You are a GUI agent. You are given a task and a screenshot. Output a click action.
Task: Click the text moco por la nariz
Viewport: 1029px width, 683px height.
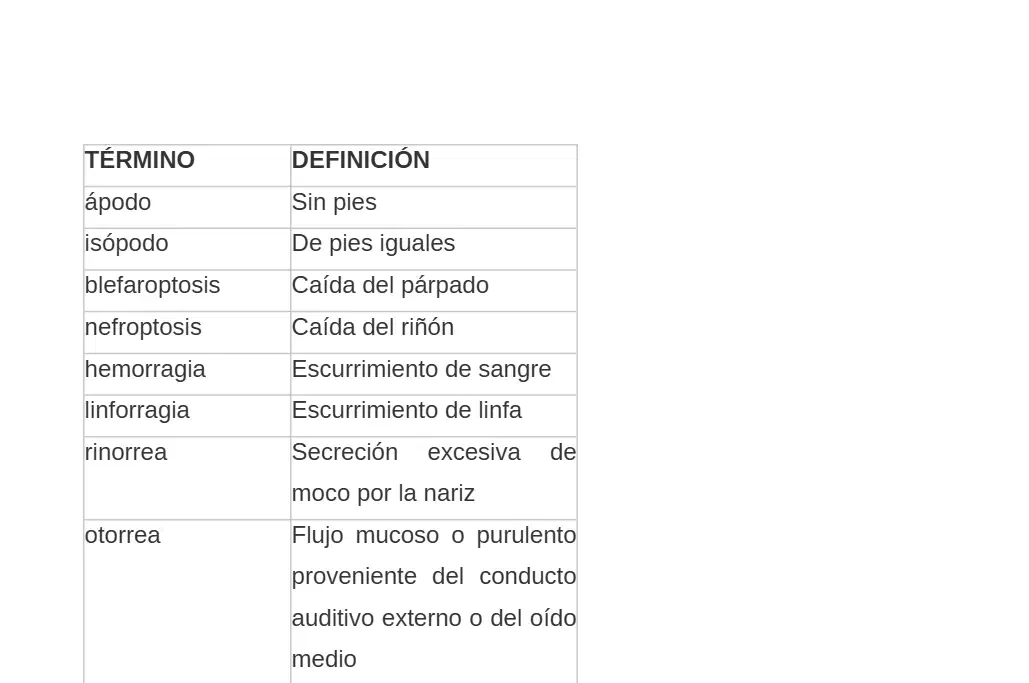click(x=383, y=493)
